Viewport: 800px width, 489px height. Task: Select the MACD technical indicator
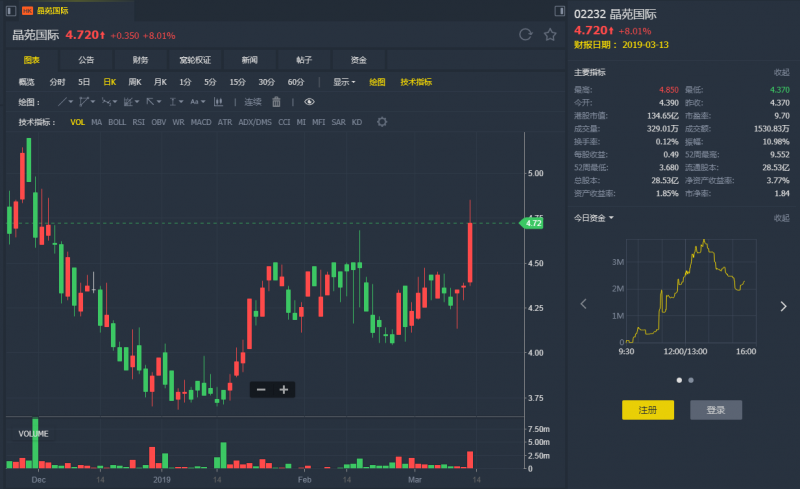click(x=201, y=122)
